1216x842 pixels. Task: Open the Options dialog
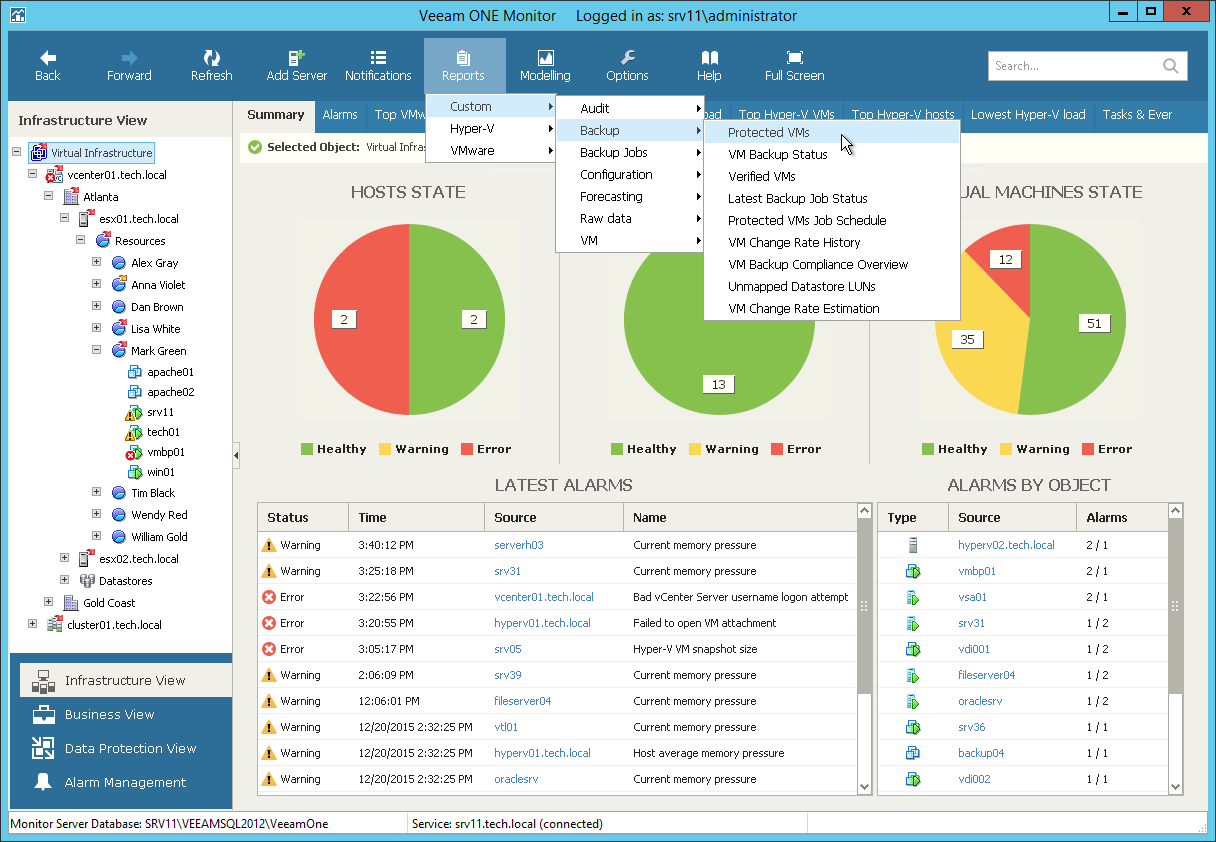pyautogui.click(x=627, y=66)
